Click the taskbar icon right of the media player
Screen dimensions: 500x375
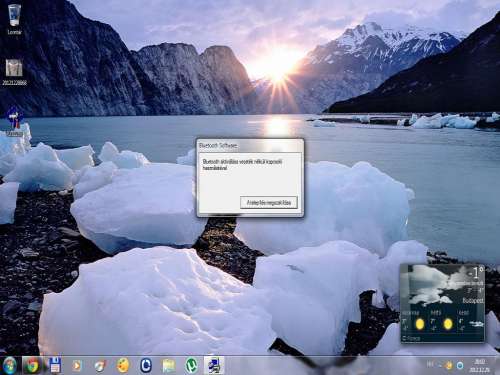100,366
